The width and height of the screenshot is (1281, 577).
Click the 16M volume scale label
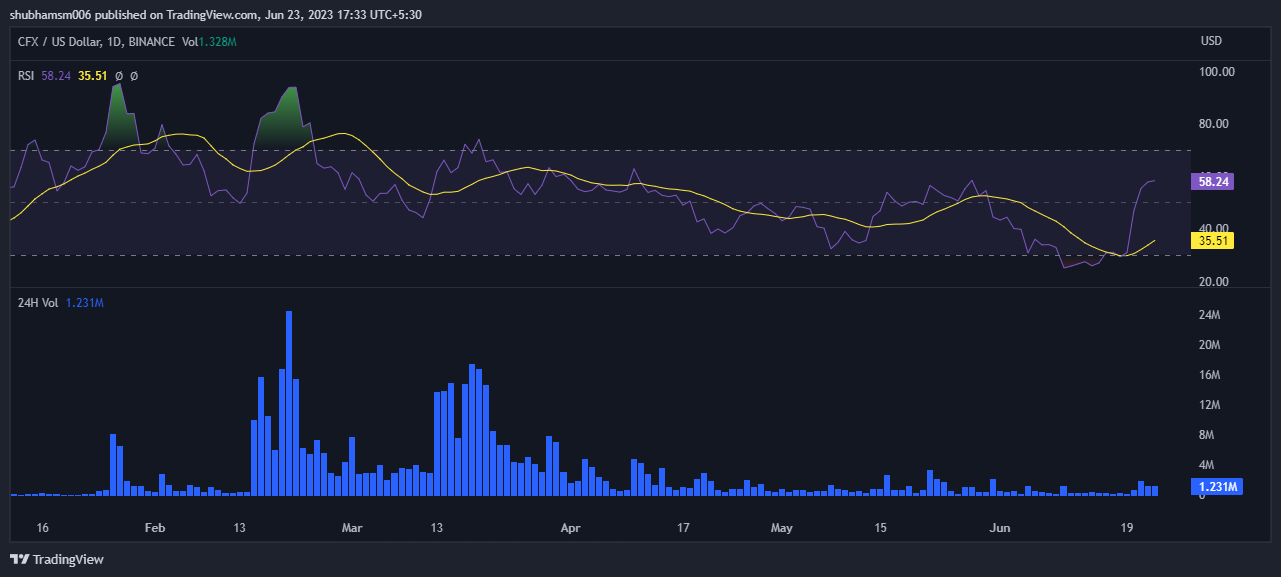coord(1210,376)
